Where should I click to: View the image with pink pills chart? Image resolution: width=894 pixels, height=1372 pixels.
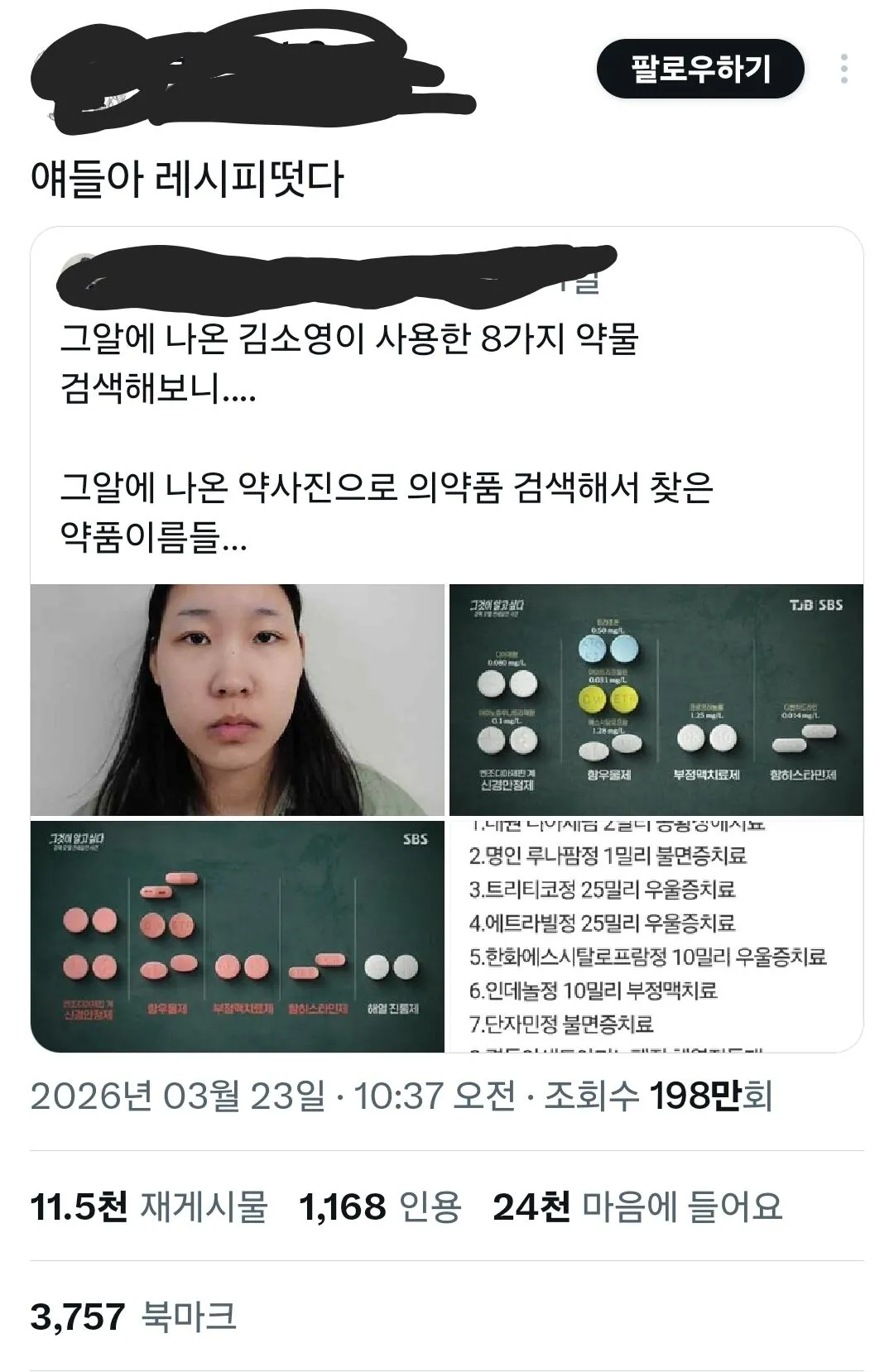(238, 936)
